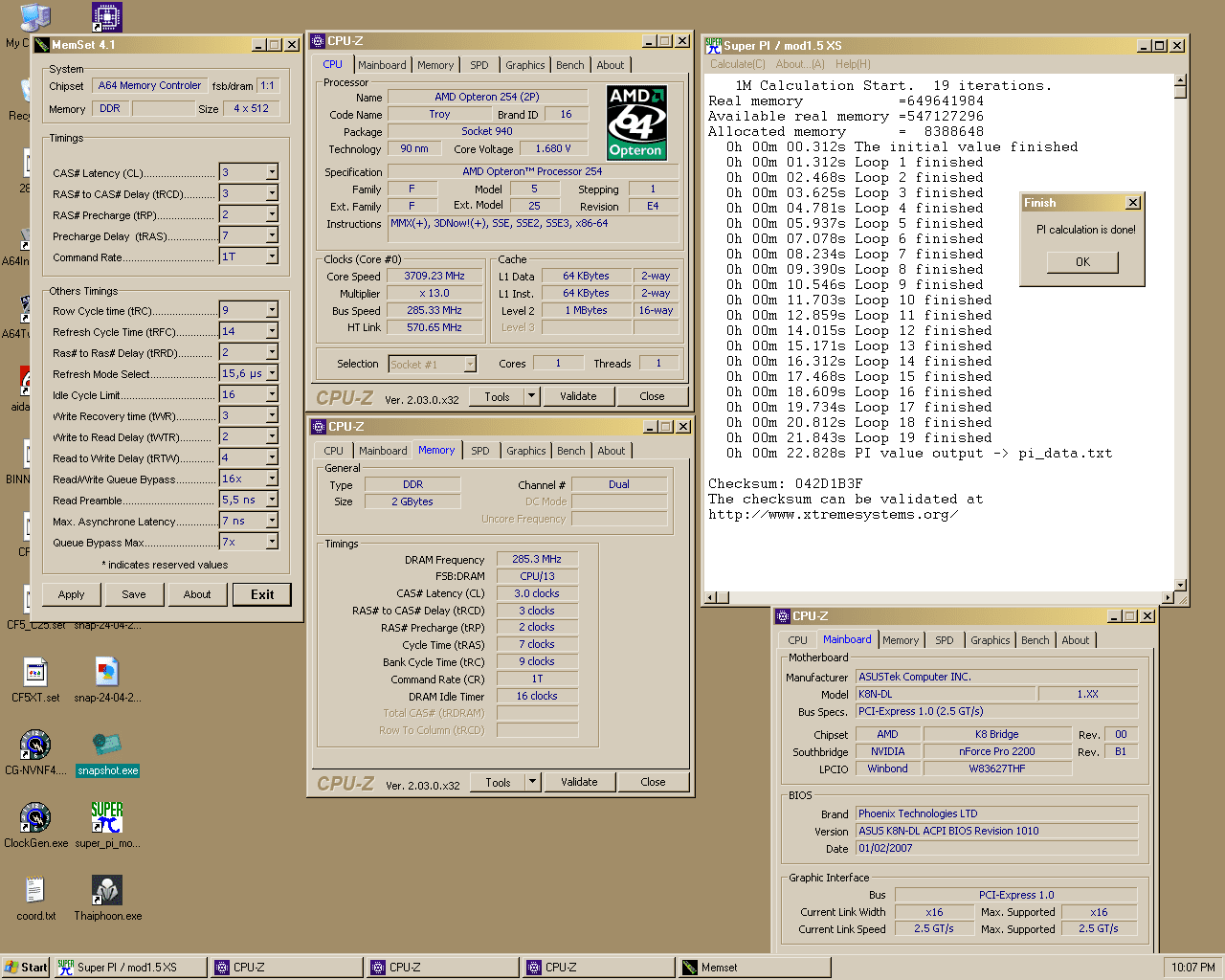The image size is (1225, 980).
Task: Expand Precharge Delay (tRAS) dropdown
Action: click(272, 235)
